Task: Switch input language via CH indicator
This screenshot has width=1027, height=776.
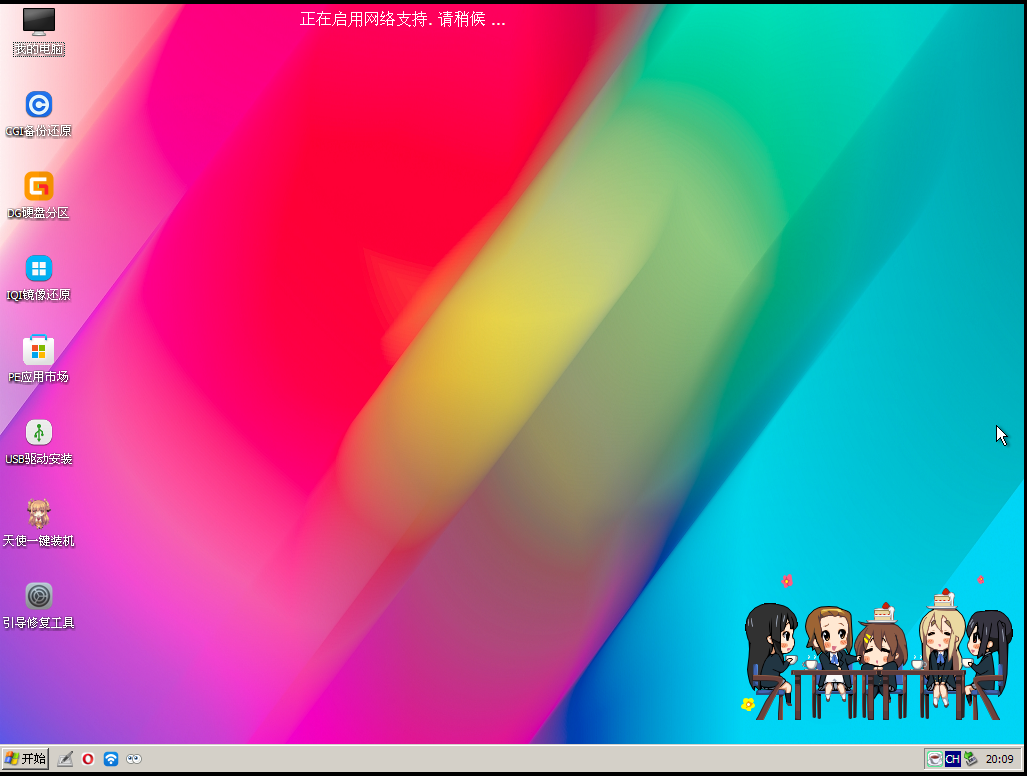Action: point(951,758)
